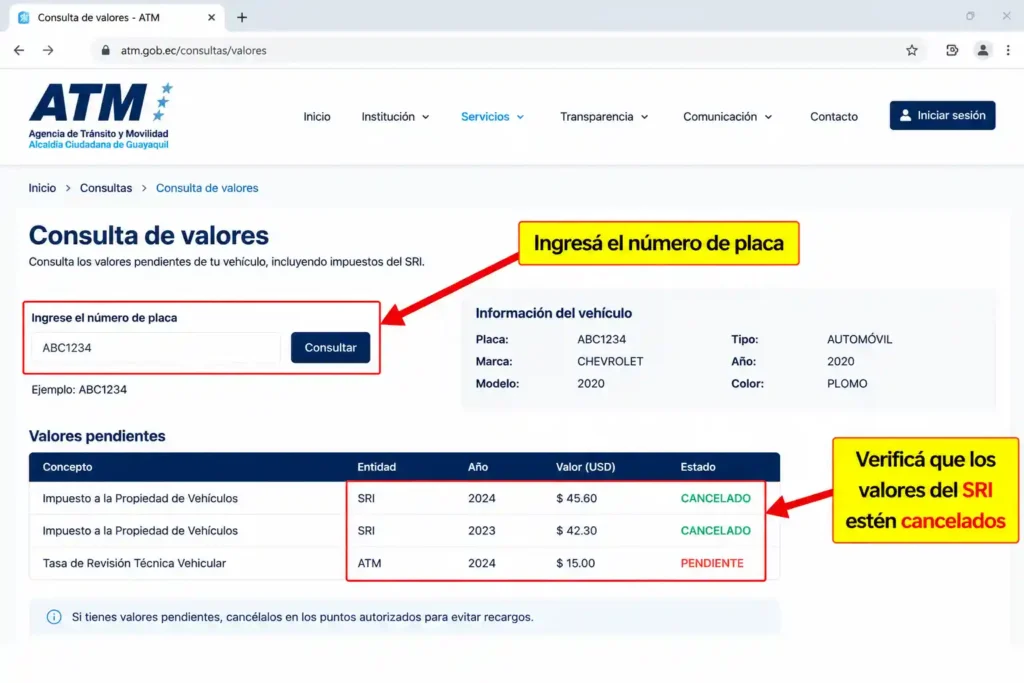Click the padlock site info icon

[x=105, y=50]
